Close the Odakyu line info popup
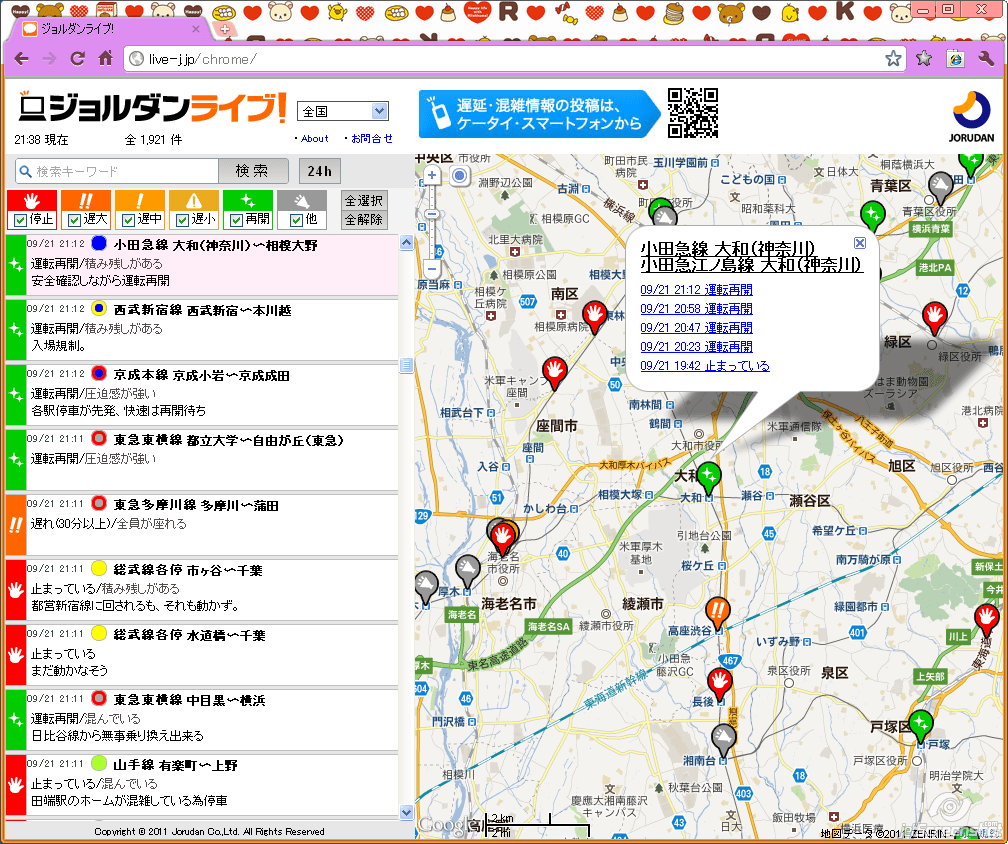This screenshot has height=844, width=1008. point(859,243)
